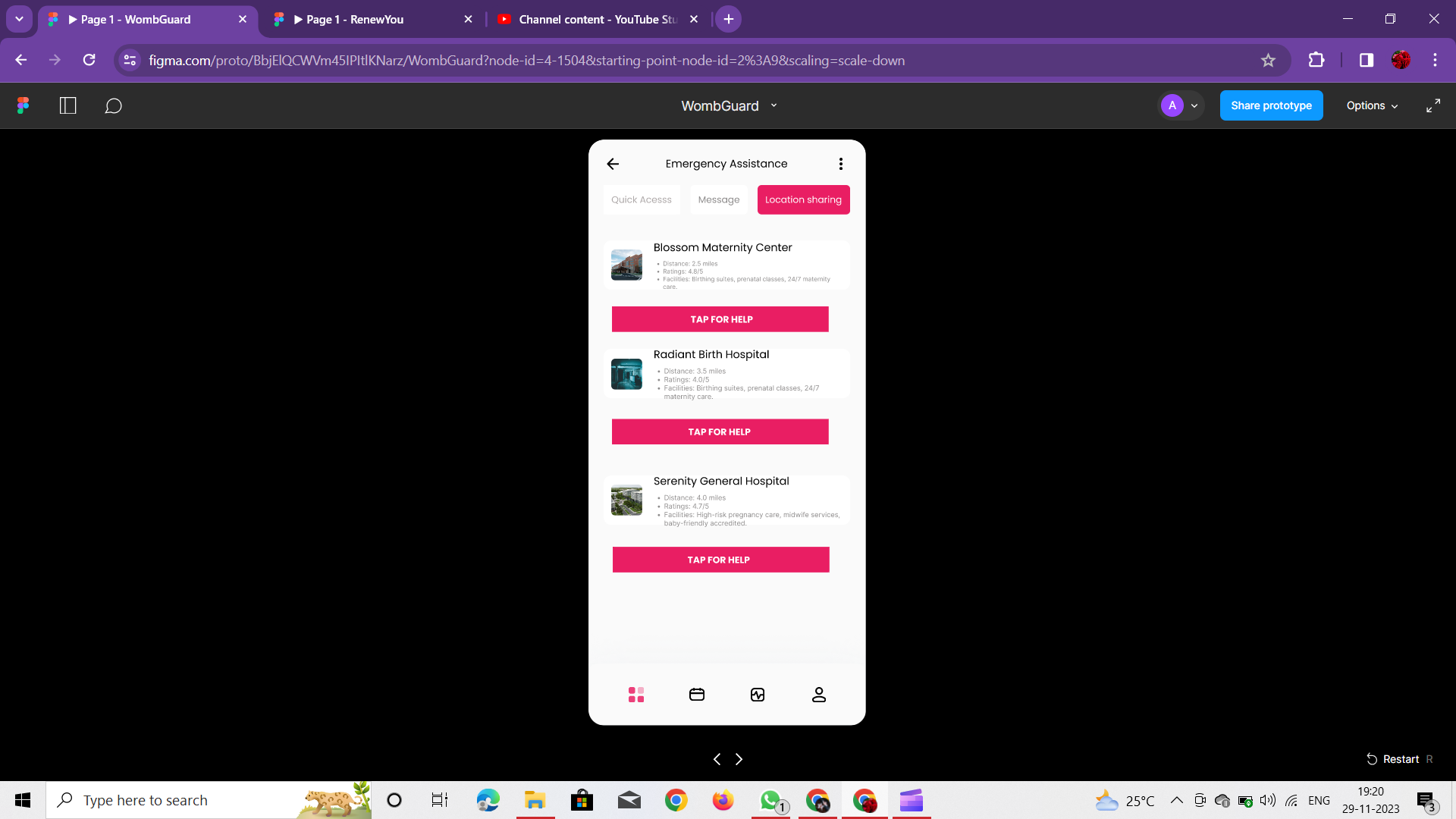Tap the profile person icon in bottom nav
1456x819 pixels.
[819, 695]
